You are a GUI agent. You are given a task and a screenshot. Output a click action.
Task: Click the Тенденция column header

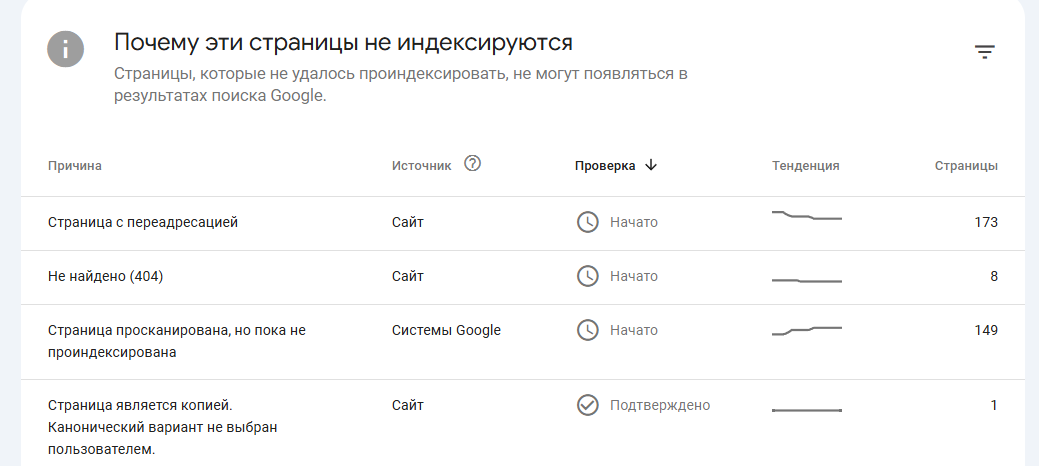pos(806,166)
